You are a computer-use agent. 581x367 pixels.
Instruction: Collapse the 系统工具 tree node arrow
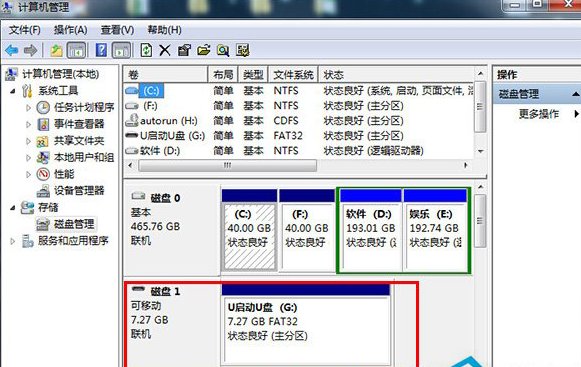(13, 91)
